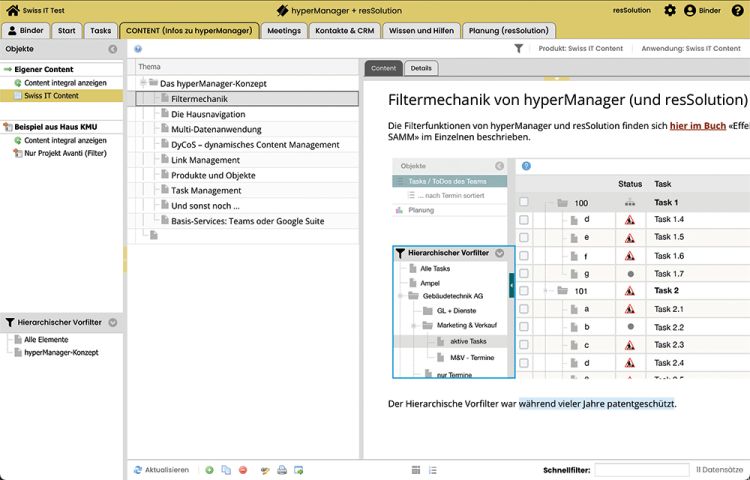Image resolution: width=750 pixels, height=480 pixels.
Task: Select the Filtermechanik topic row
Action: 247,98
